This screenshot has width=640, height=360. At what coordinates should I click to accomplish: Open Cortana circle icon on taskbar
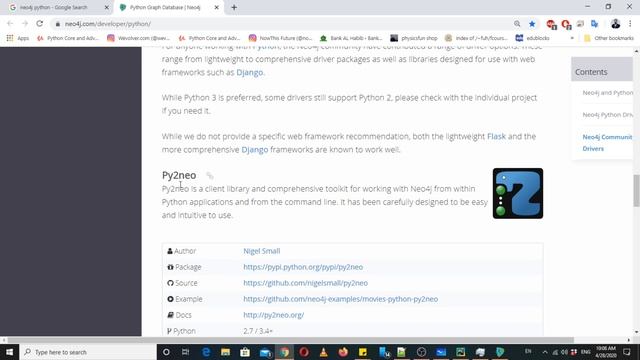point(166,352)
